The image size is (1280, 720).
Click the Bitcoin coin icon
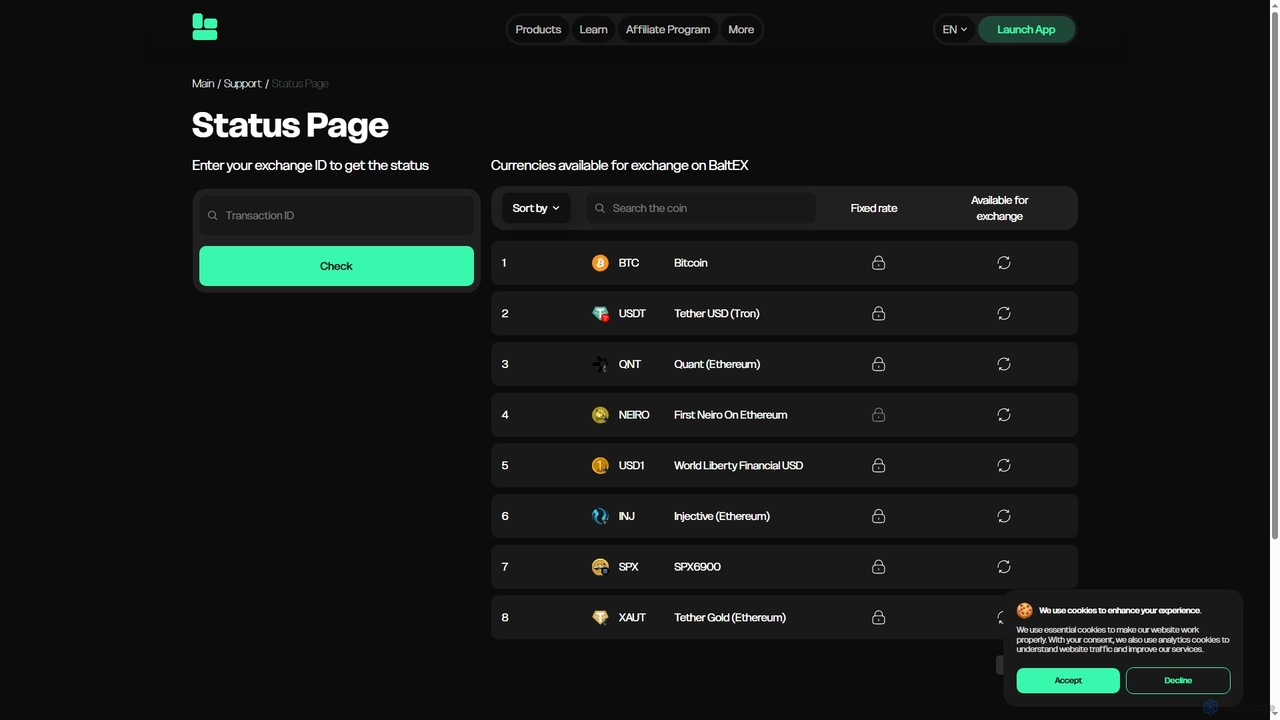click(600, 263)
